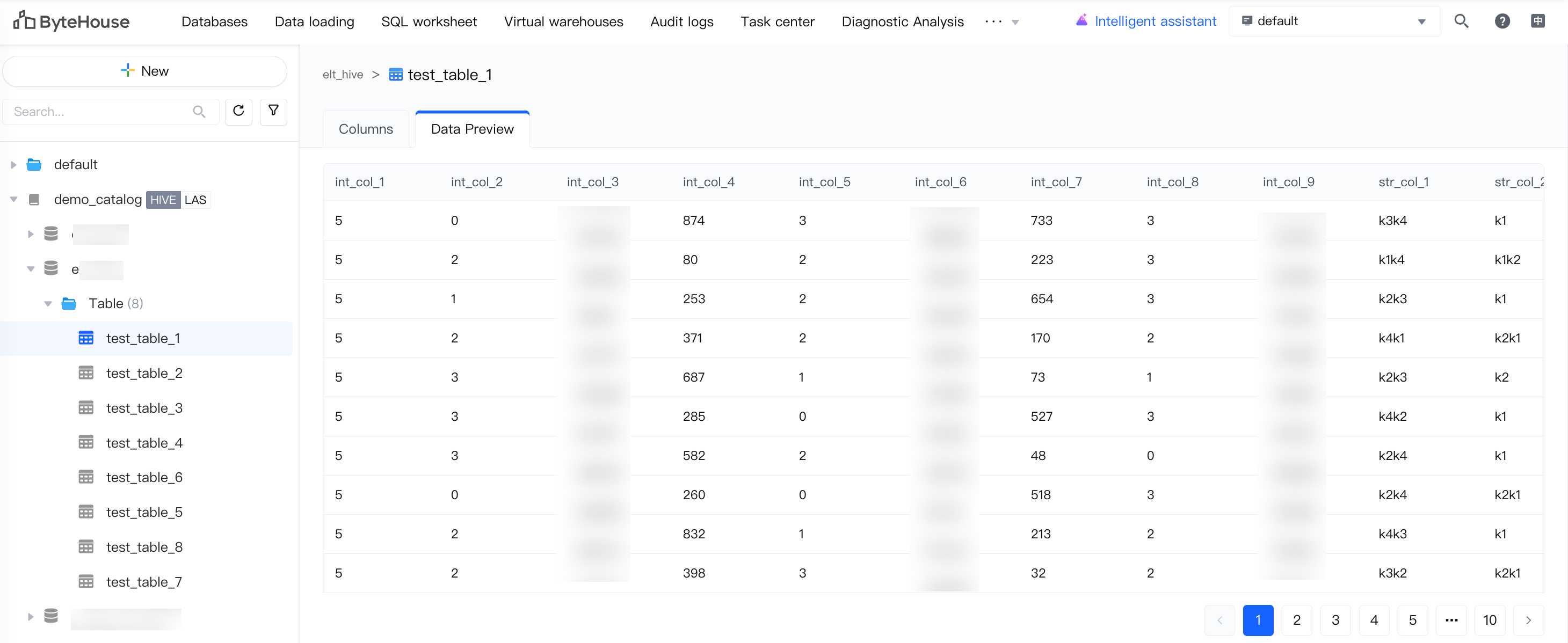Expand the default database folder
The height and width of the screenshot is (643, 1568).
(13, 165)
